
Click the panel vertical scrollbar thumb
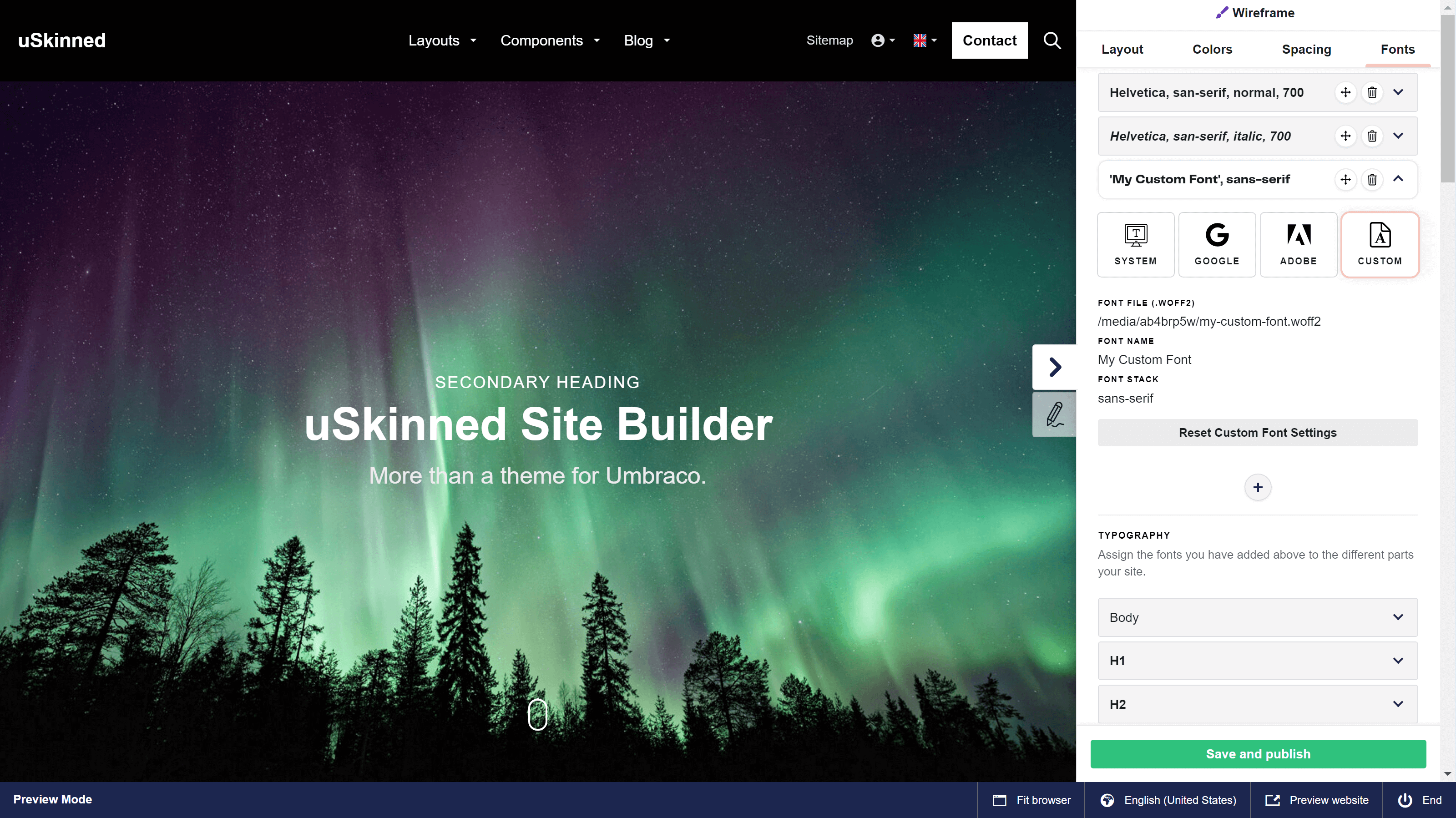(1447, 99)
